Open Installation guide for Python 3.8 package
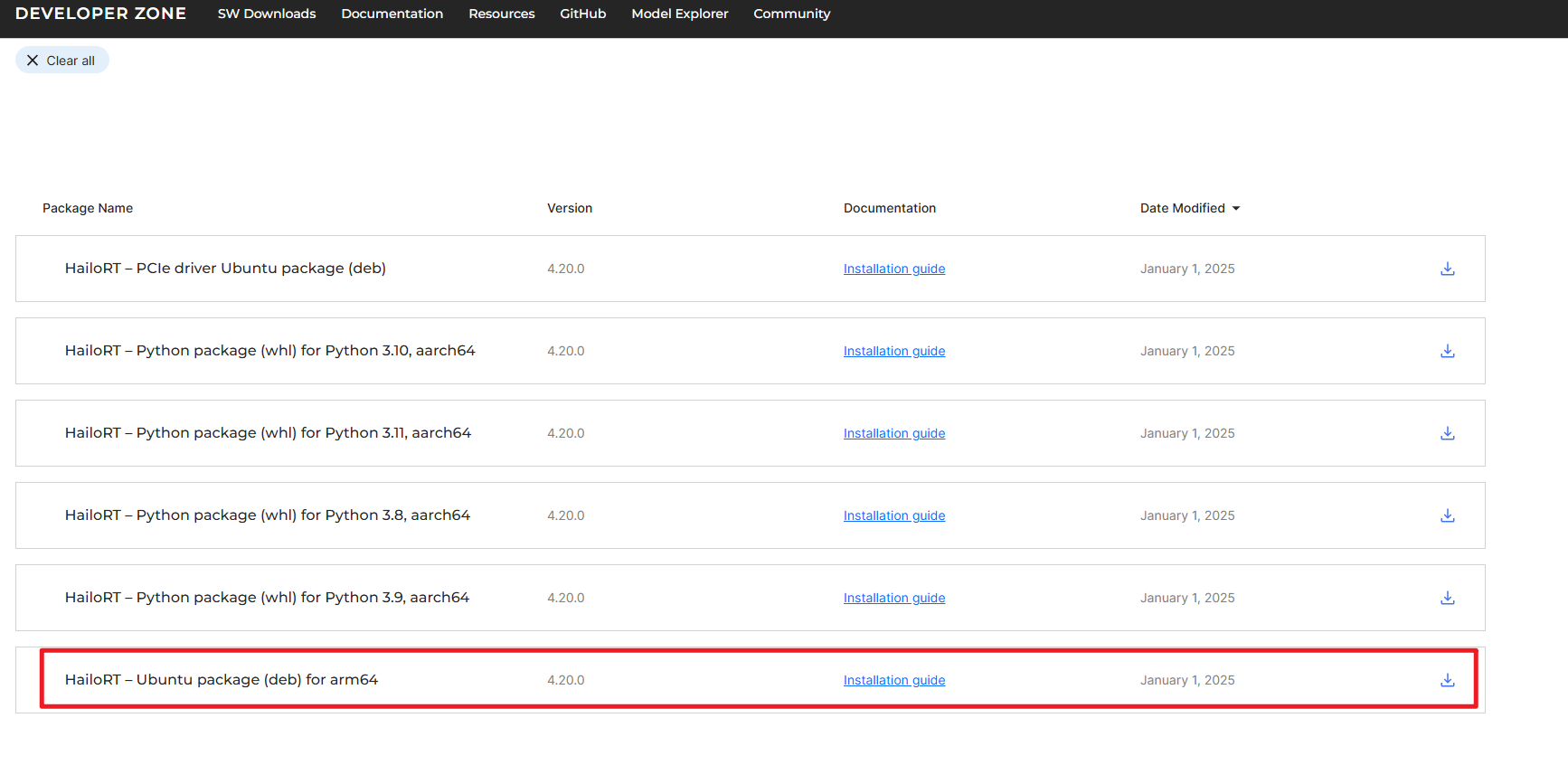The width and height of the screenshot is (1568, 784). click(894, 515)
